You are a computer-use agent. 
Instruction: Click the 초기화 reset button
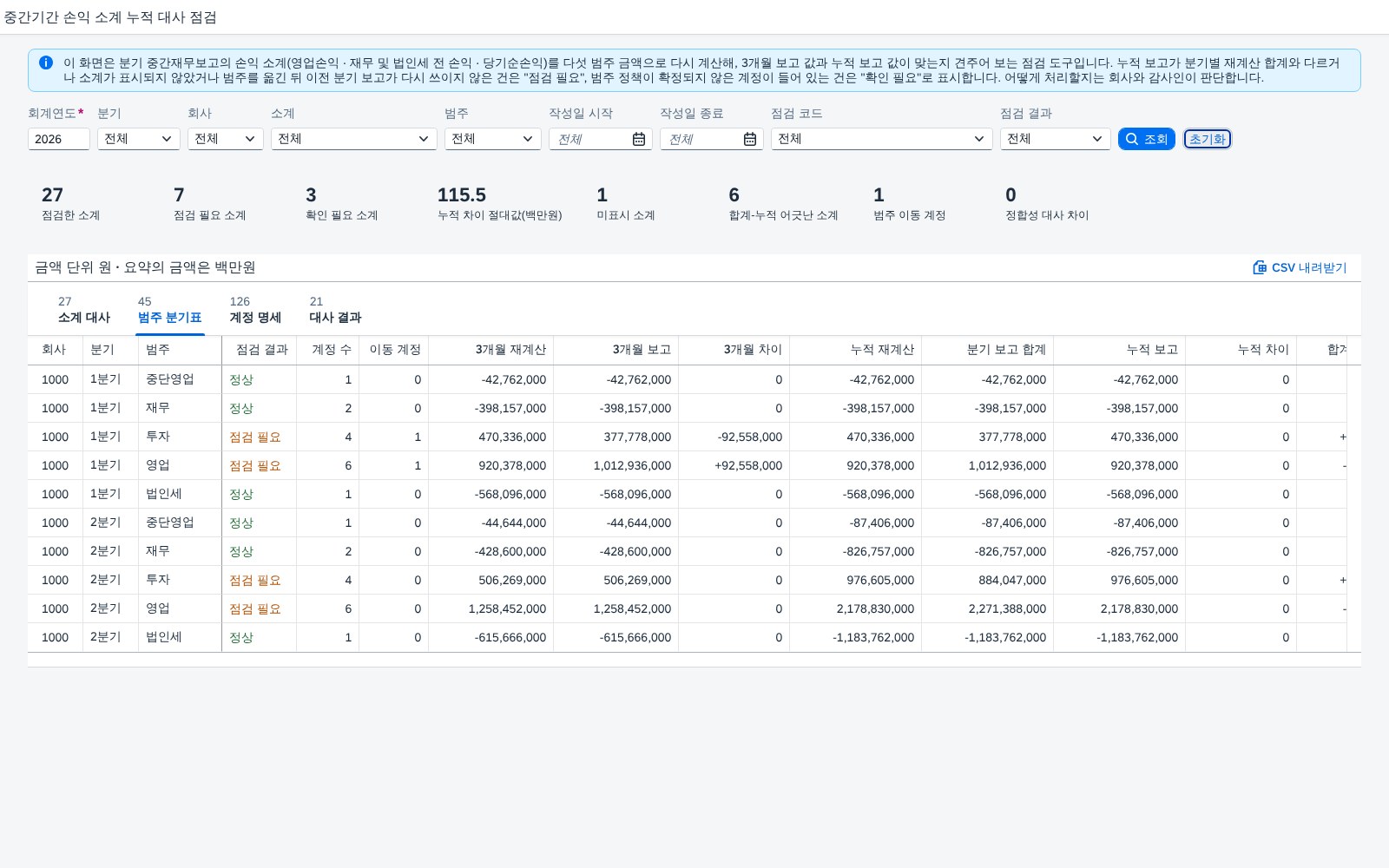pos(1208,139)
